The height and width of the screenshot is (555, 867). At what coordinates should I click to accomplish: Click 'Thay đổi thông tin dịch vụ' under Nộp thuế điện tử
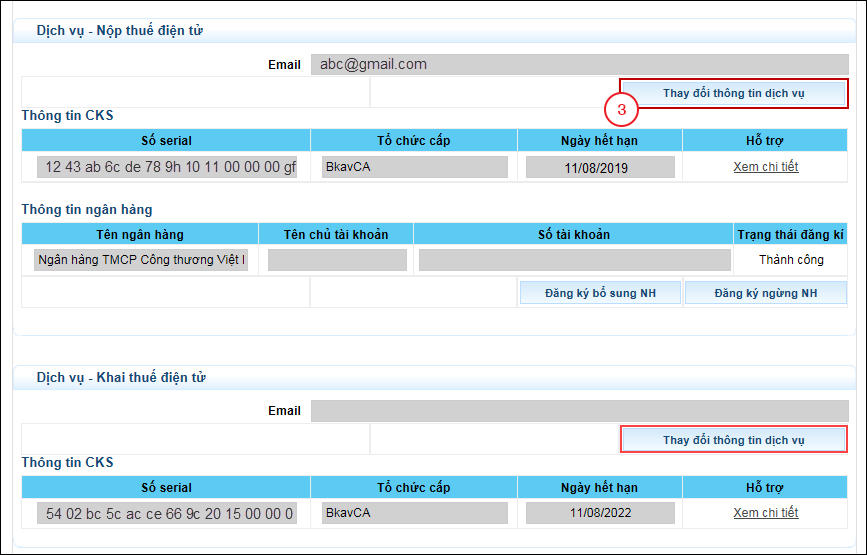coord(734,93)
